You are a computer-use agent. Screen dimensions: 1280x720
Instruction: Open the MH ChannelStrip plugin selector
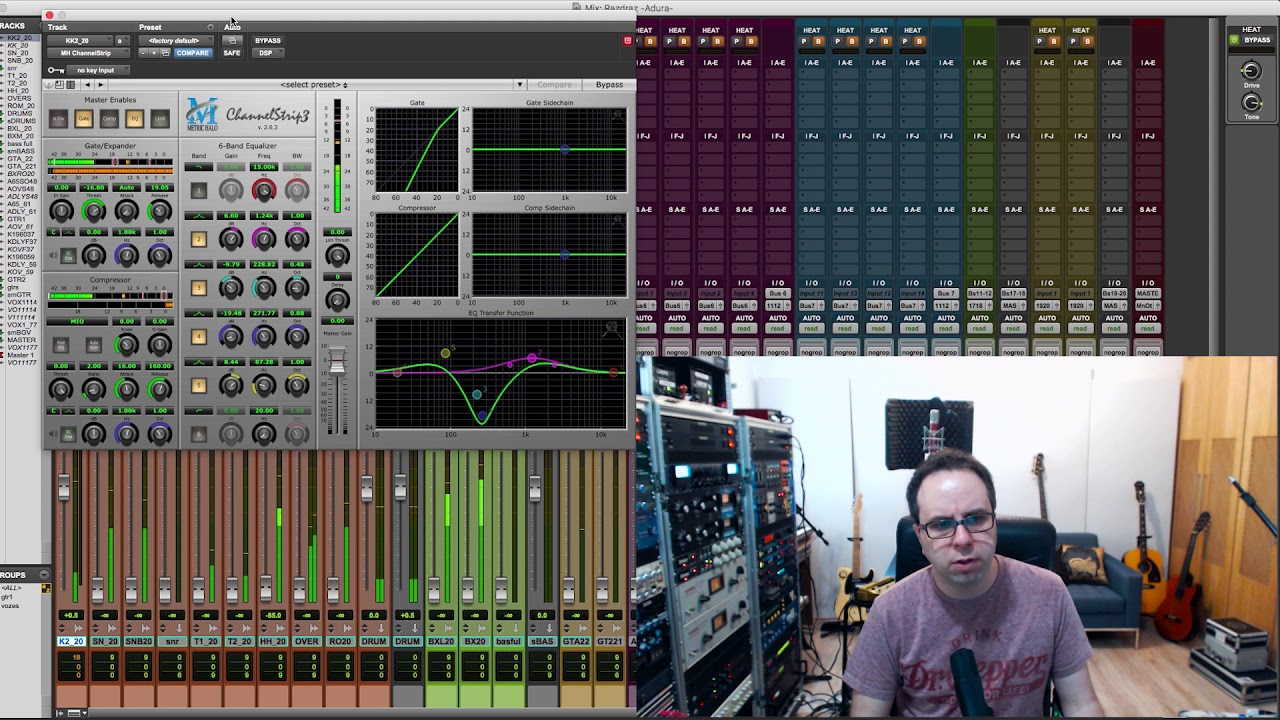[86, 53]
